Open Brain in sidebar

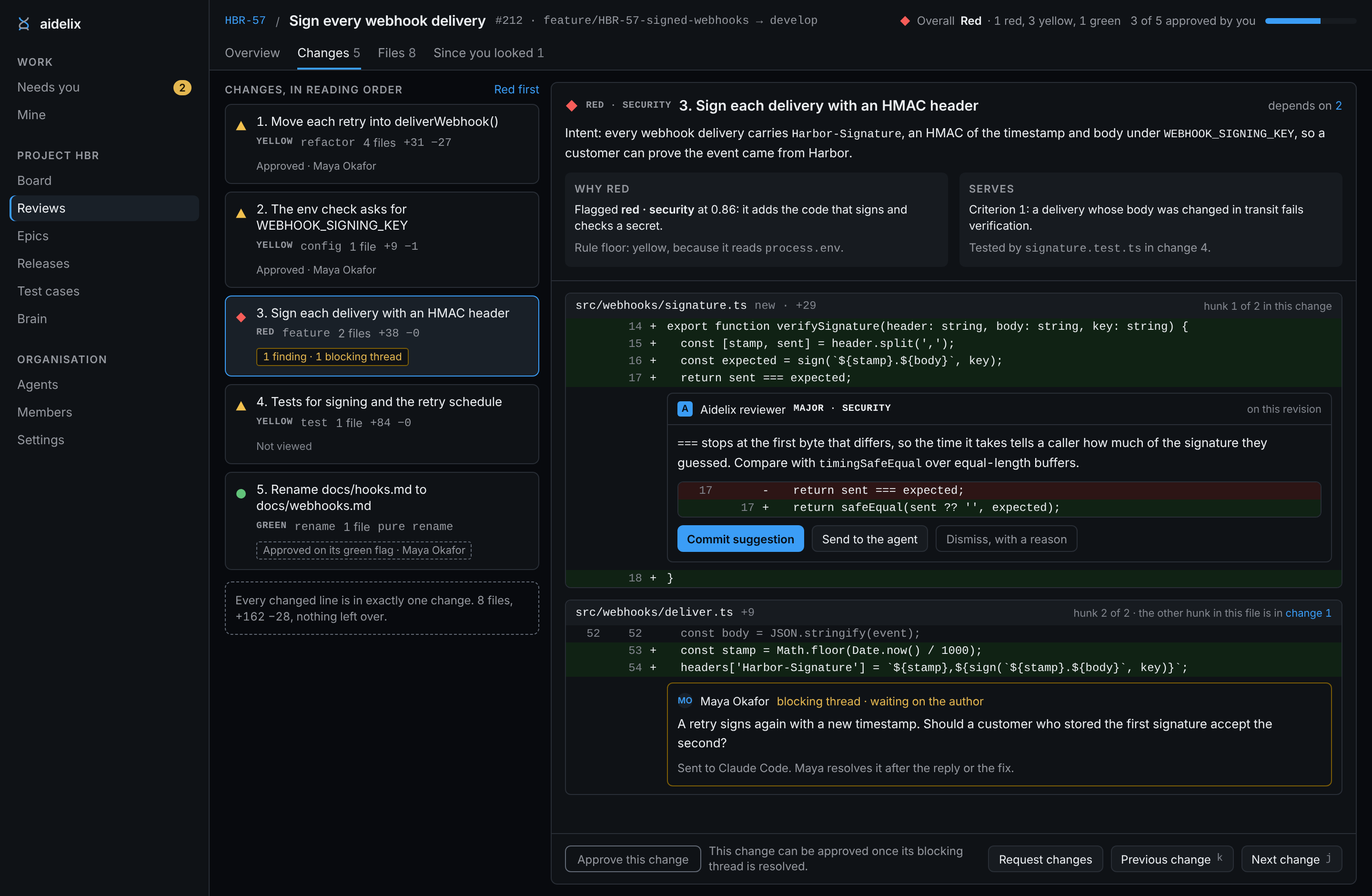coord(104,319)
